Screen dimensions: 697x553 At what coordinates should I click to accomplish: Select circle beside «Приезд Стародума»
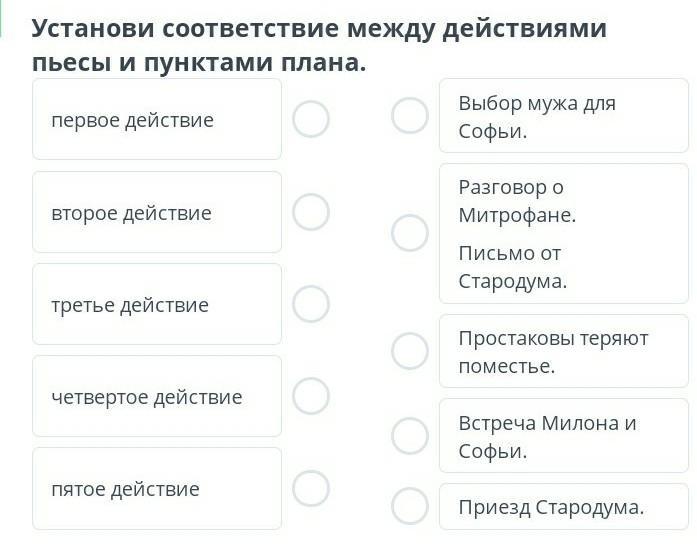[409, 506]
